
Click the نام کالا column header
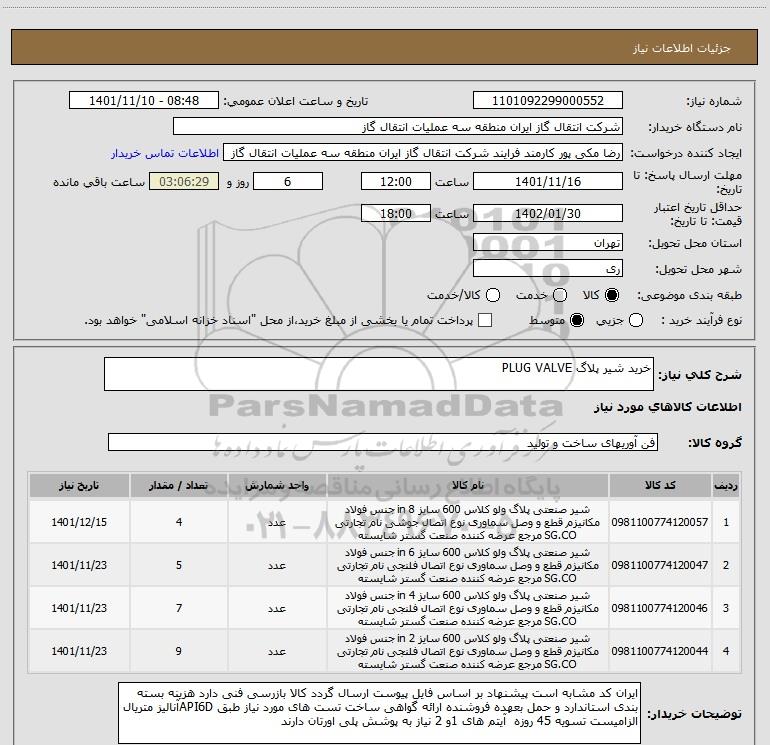[x=468, y=486]
